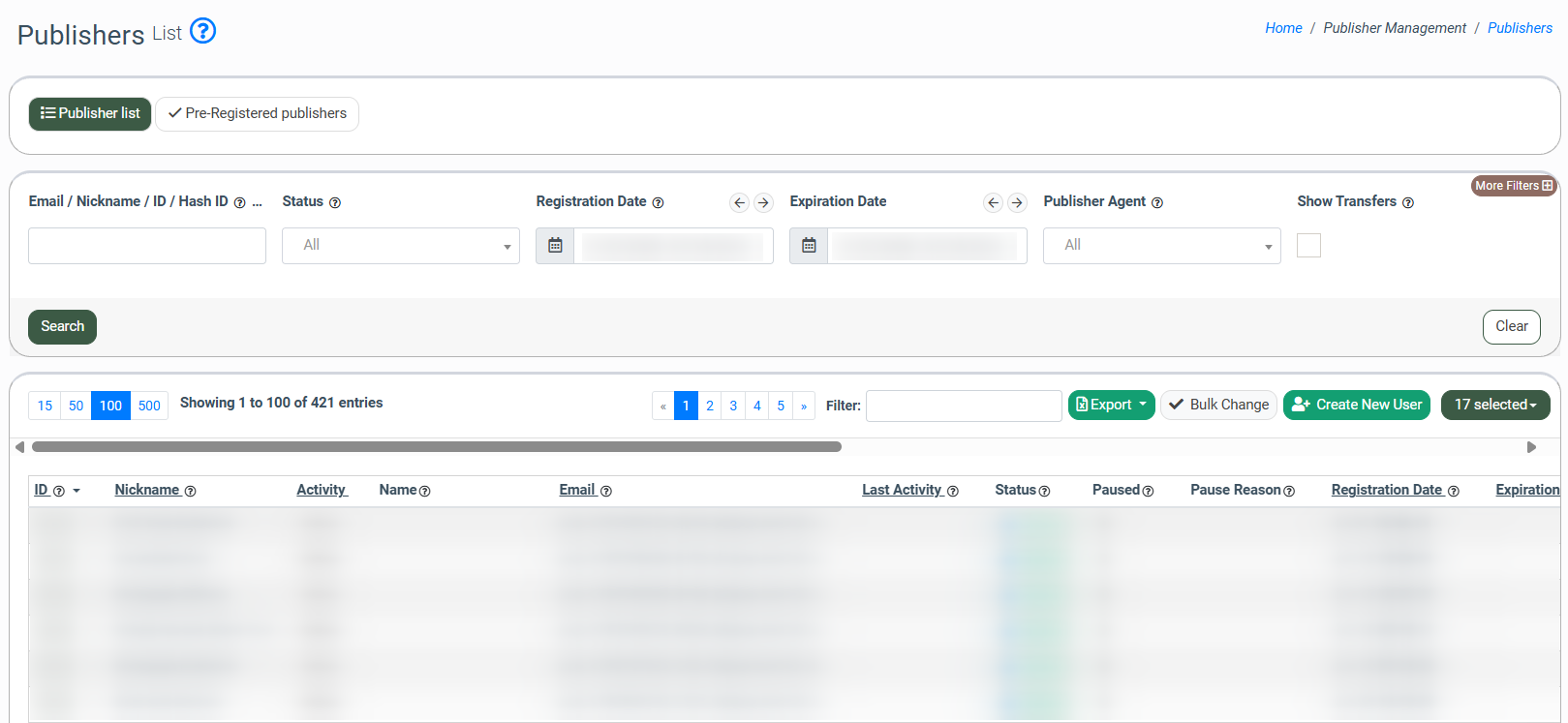Click the Registration Date previous arrow icon

[740, 202]
